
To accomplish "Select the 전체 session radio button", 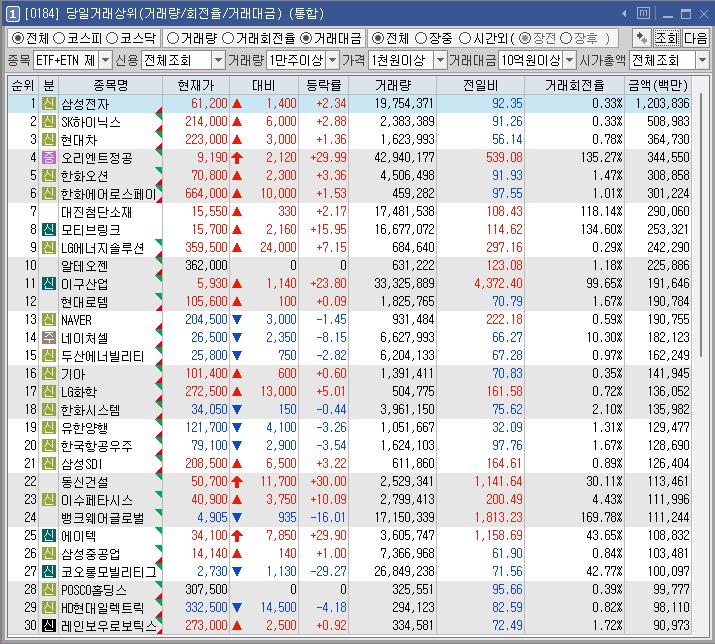I will tap(377, 38).
